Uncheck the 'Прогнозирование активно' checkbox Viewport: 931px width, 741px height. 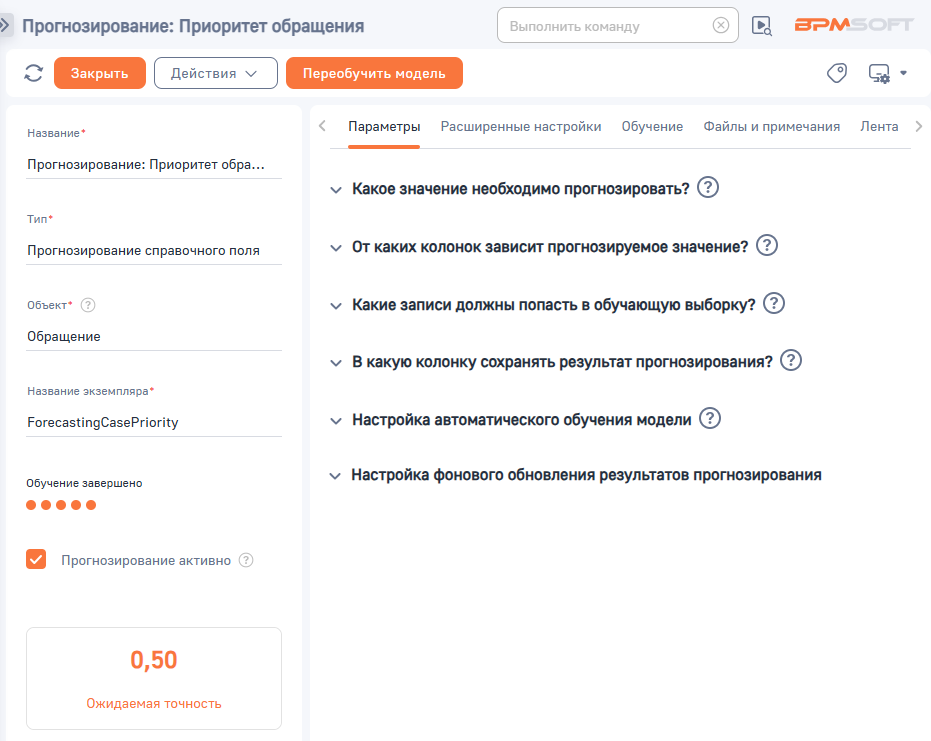point(36,559)
